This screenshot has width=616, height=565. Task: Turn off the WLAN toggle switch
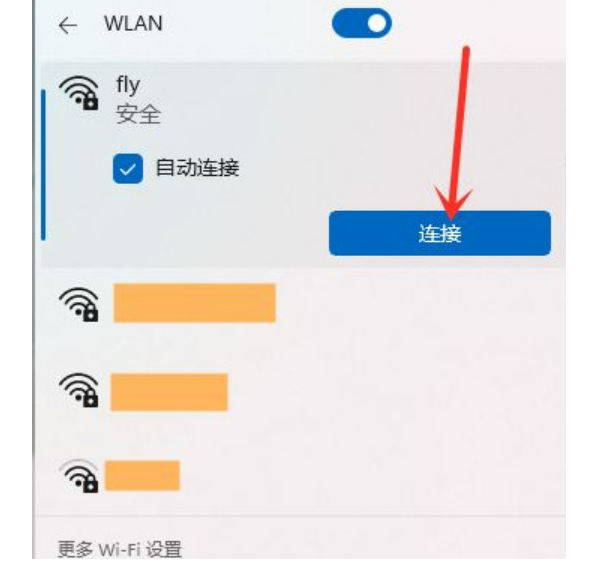pos(361,23)
